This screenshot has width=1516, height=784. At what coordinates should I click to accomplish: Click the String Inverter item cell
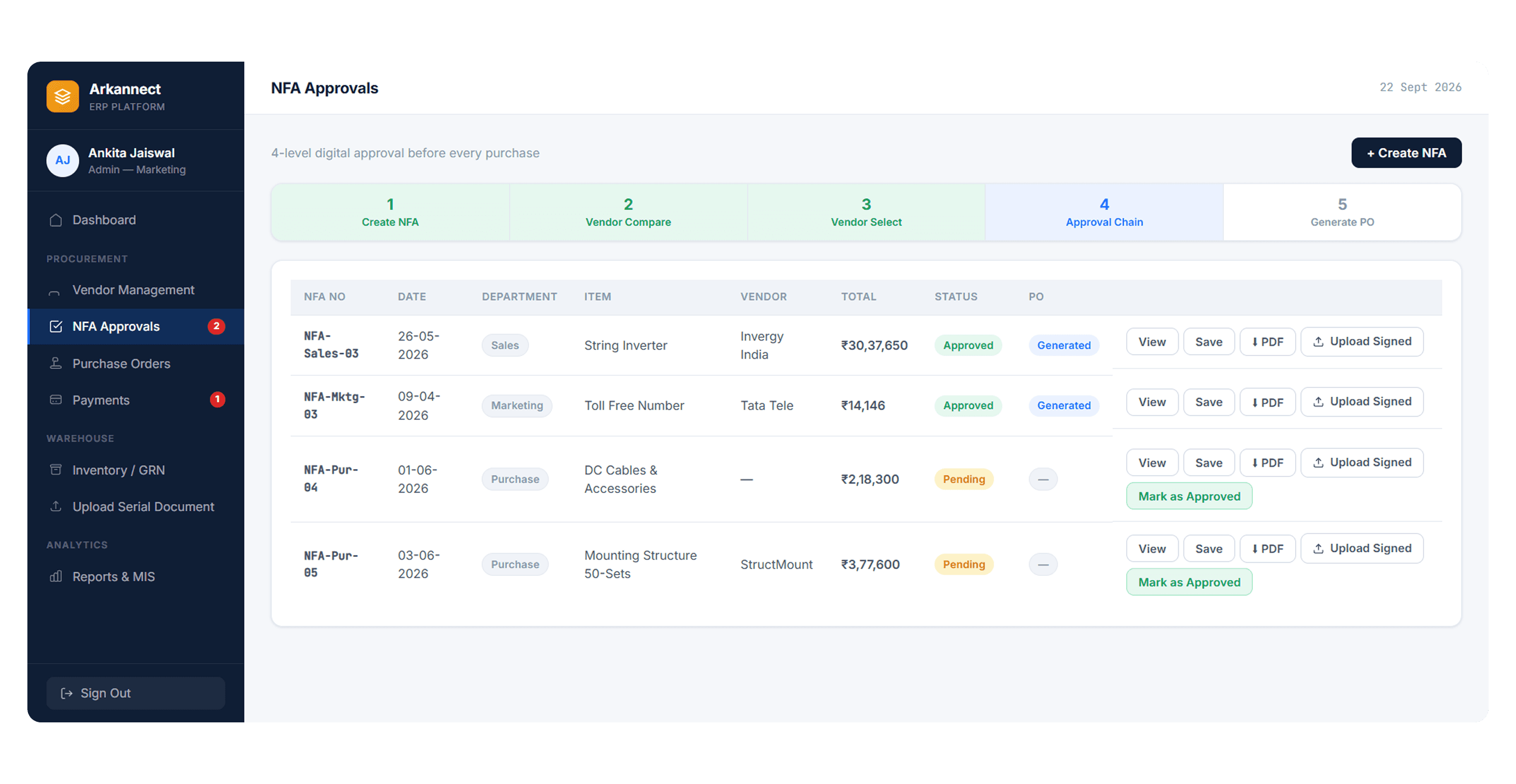pos(625,345)
